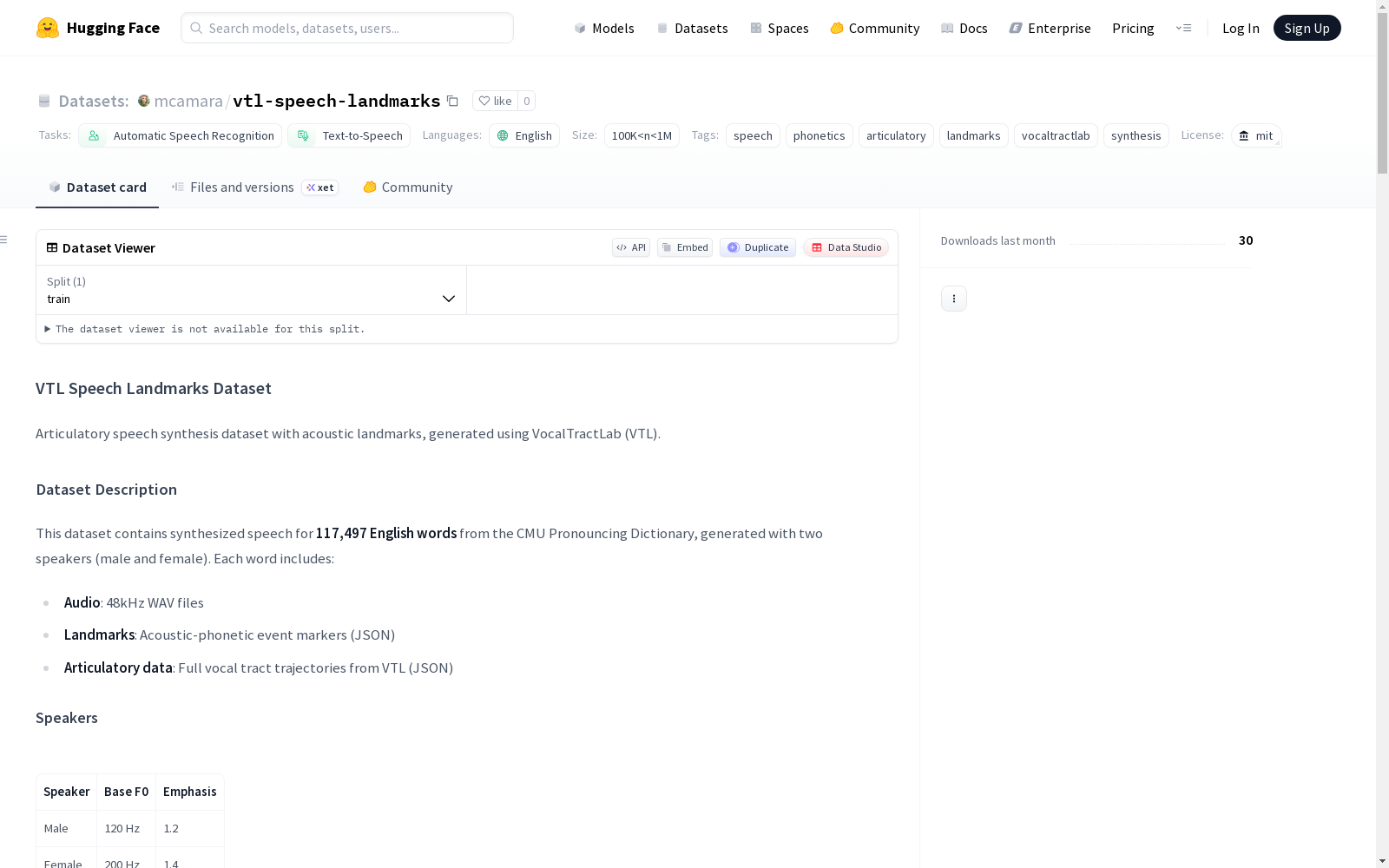Click the English language tag
The width and height of the screenshot is (1389, 868).
point(524,135)
